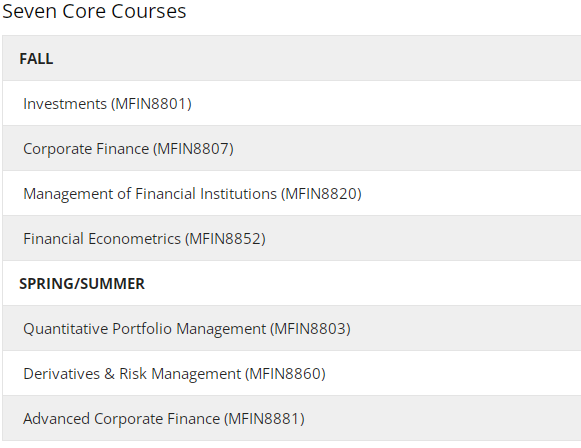Click the words Quantitative Portfolio Management
Image resolution: width=581 pixels, height=448 pixels.
click(145, 329)
